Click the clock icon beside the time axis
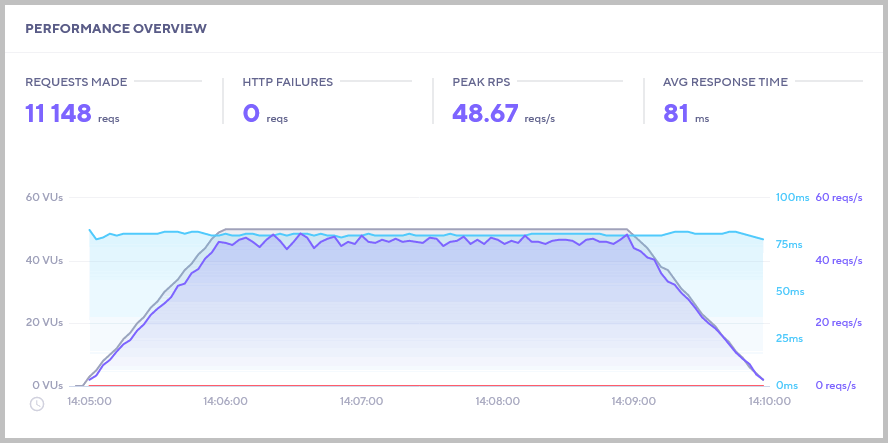The height and width of the screenshot is (443, 888). click(x=37, y=403)
